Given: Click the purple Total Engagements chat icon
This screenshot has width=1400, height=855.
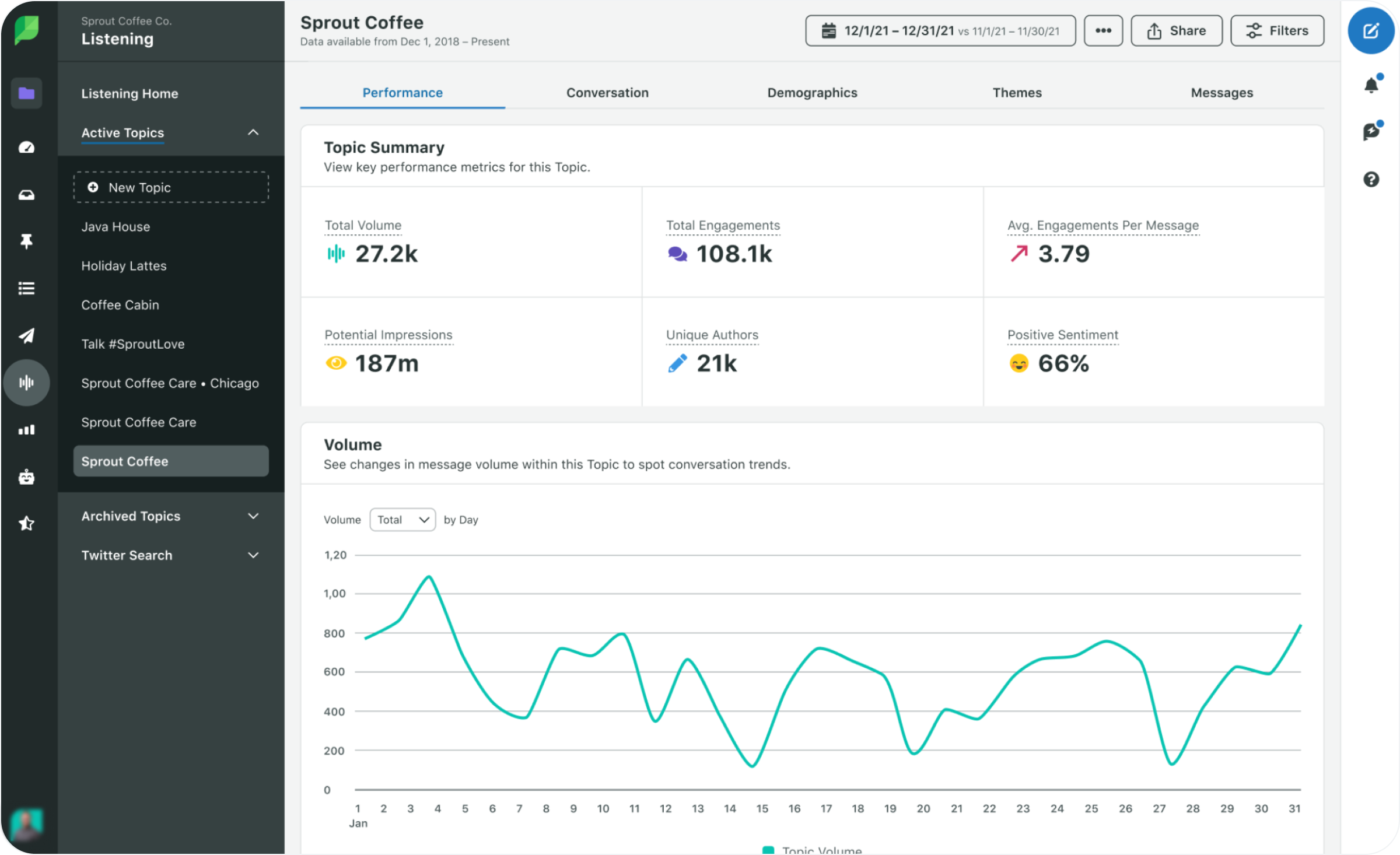Looking at the screenshot, I should (x=677, y=254).
